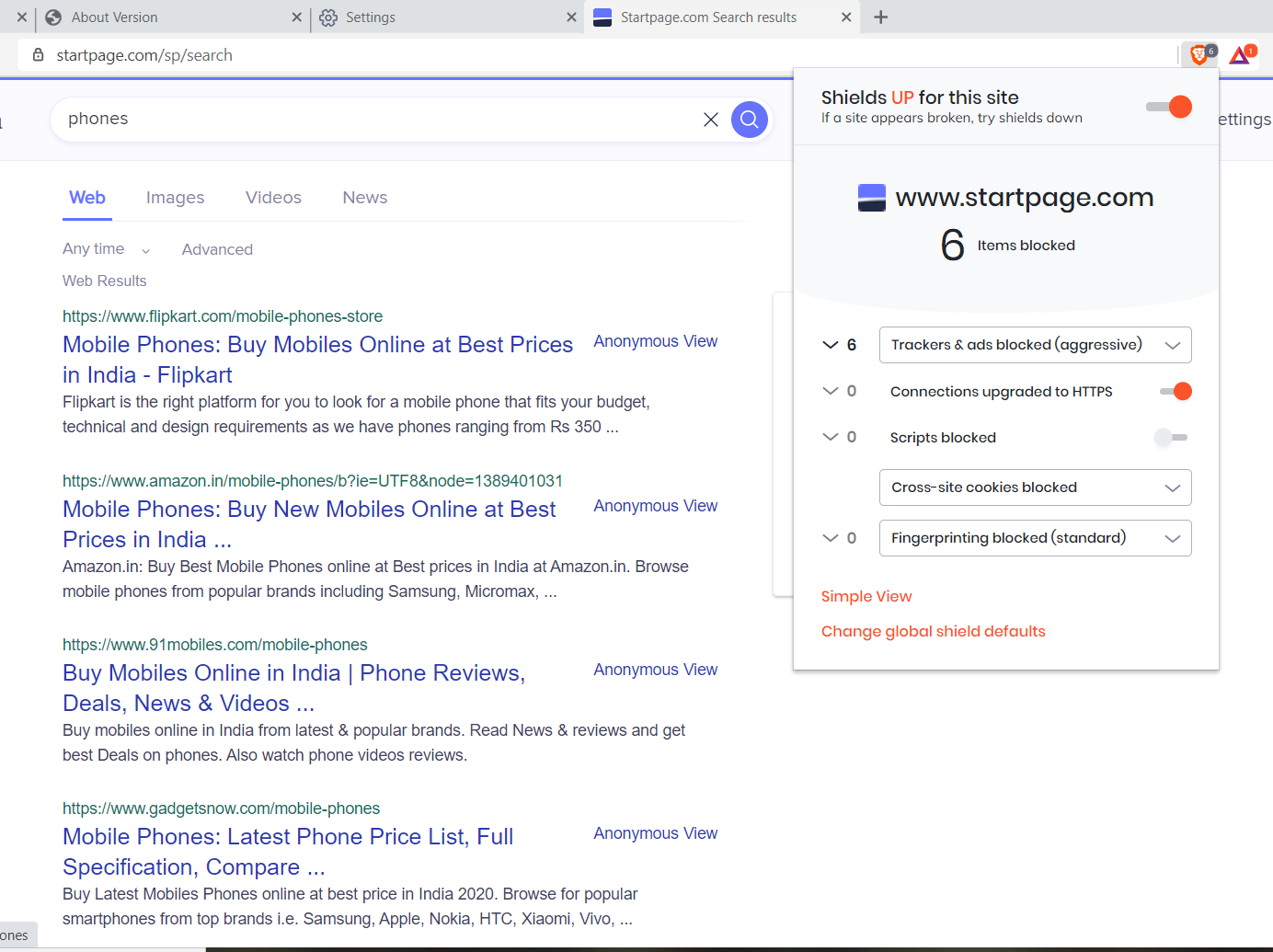Open Trackers & ads blocked dropdown
Screen dimensions: 1273x952
coord(1036,345)
